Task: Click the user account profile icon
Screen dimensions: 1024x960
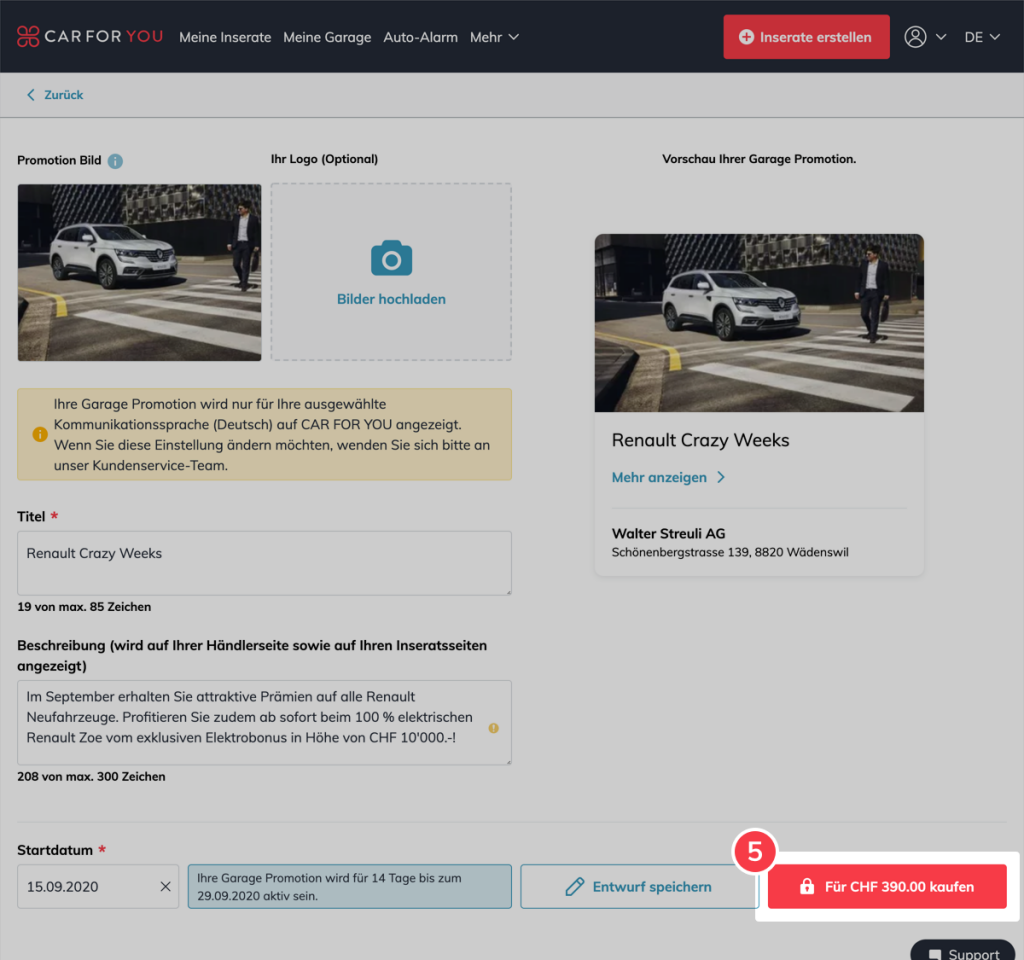Action: [915, 37]
